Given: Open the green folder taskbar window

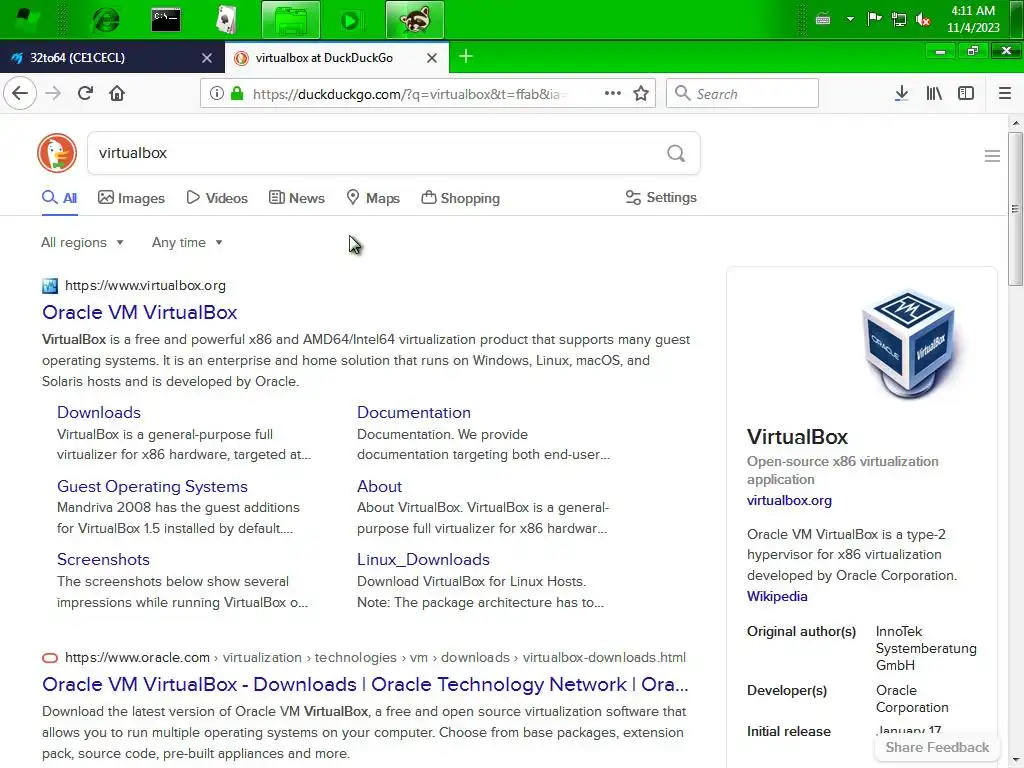Looking at the screenshot, I should coord(291,20).
